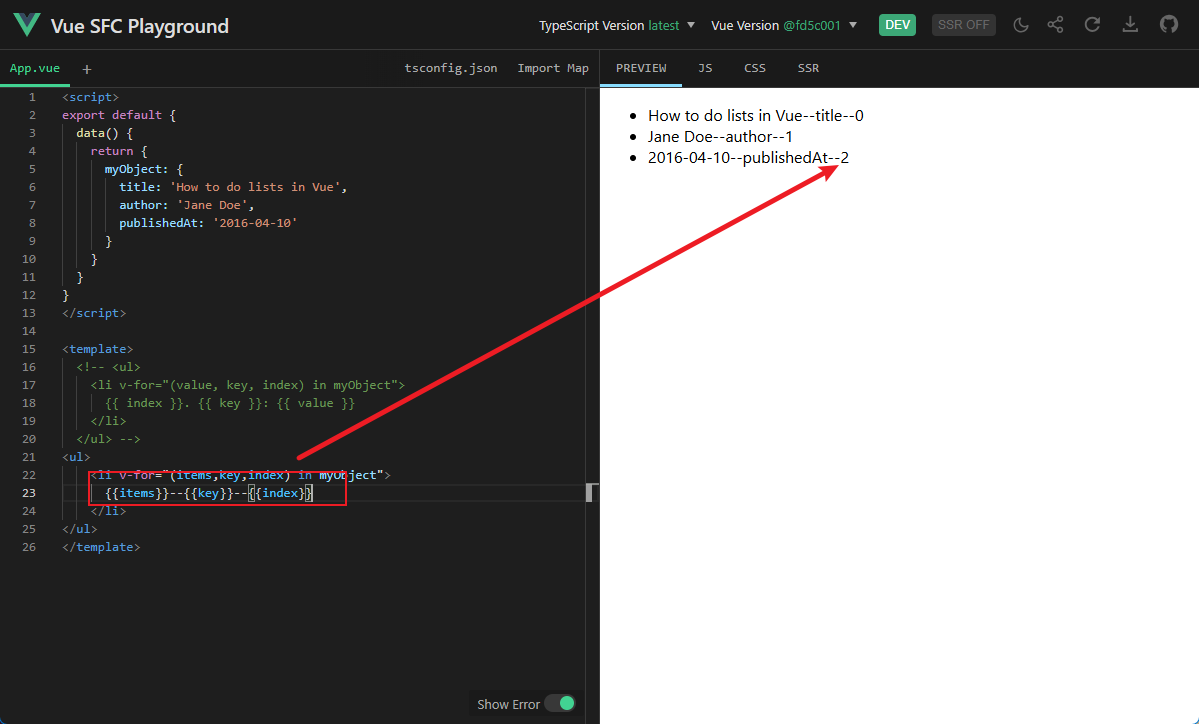Select the App.vue file tab
The width and height of the screenshot is (1199, 724).
[x=34, y=68]
